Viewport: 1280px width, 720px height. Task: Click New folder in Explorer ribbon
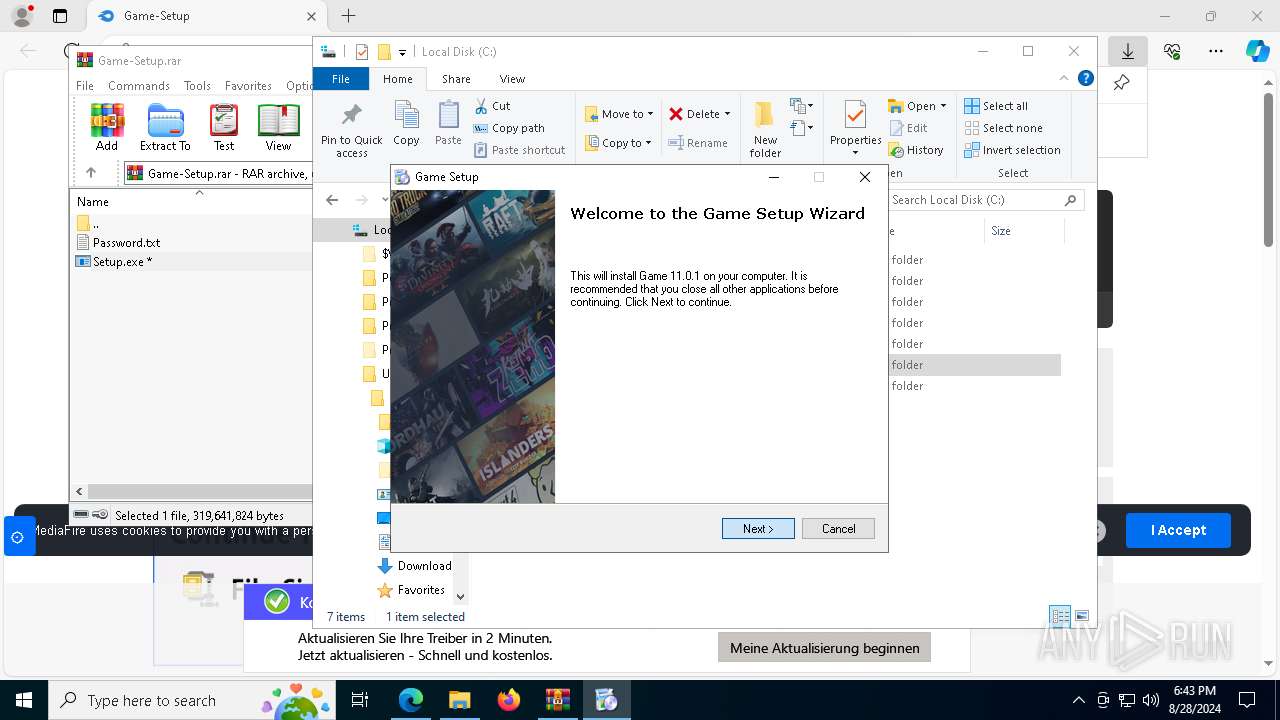(765, 129)
